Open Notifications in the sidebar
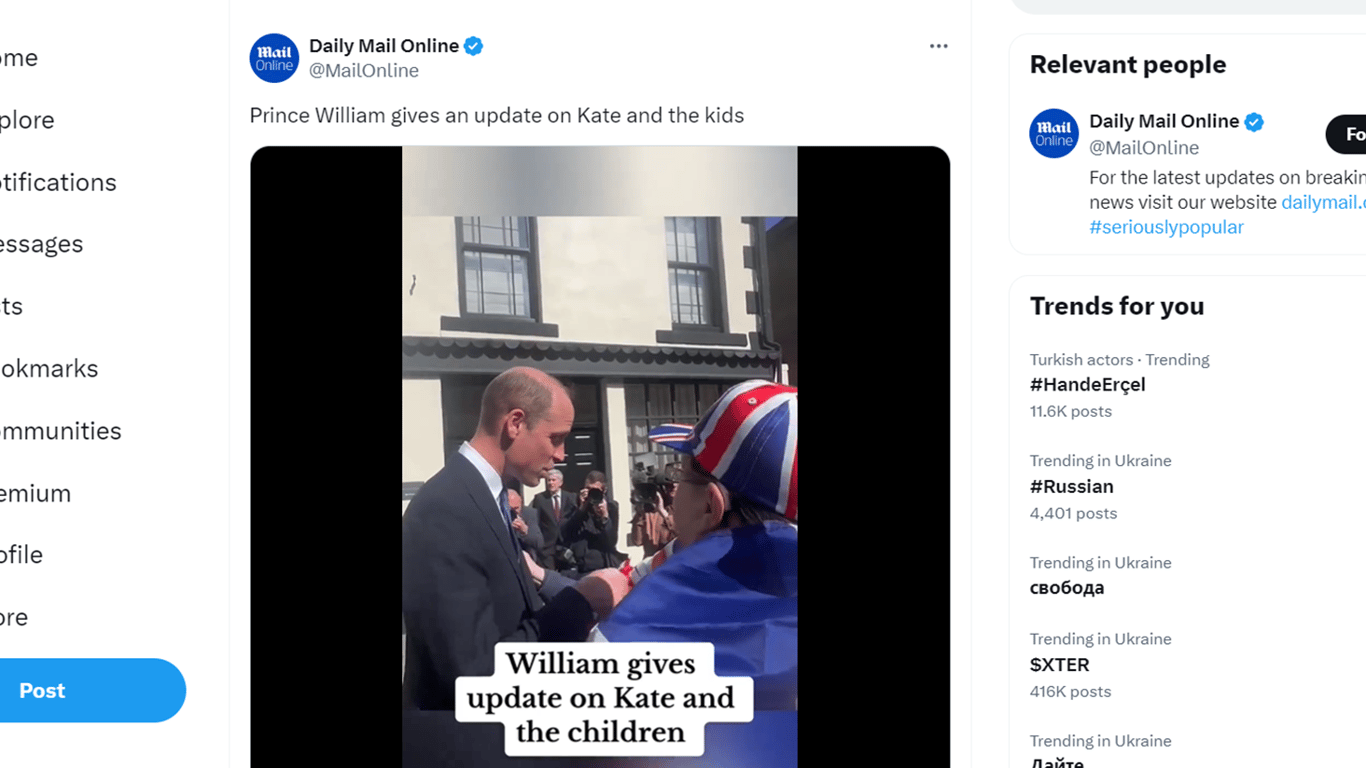This screenshot has height=768, width=1366. tap(58, 182)
